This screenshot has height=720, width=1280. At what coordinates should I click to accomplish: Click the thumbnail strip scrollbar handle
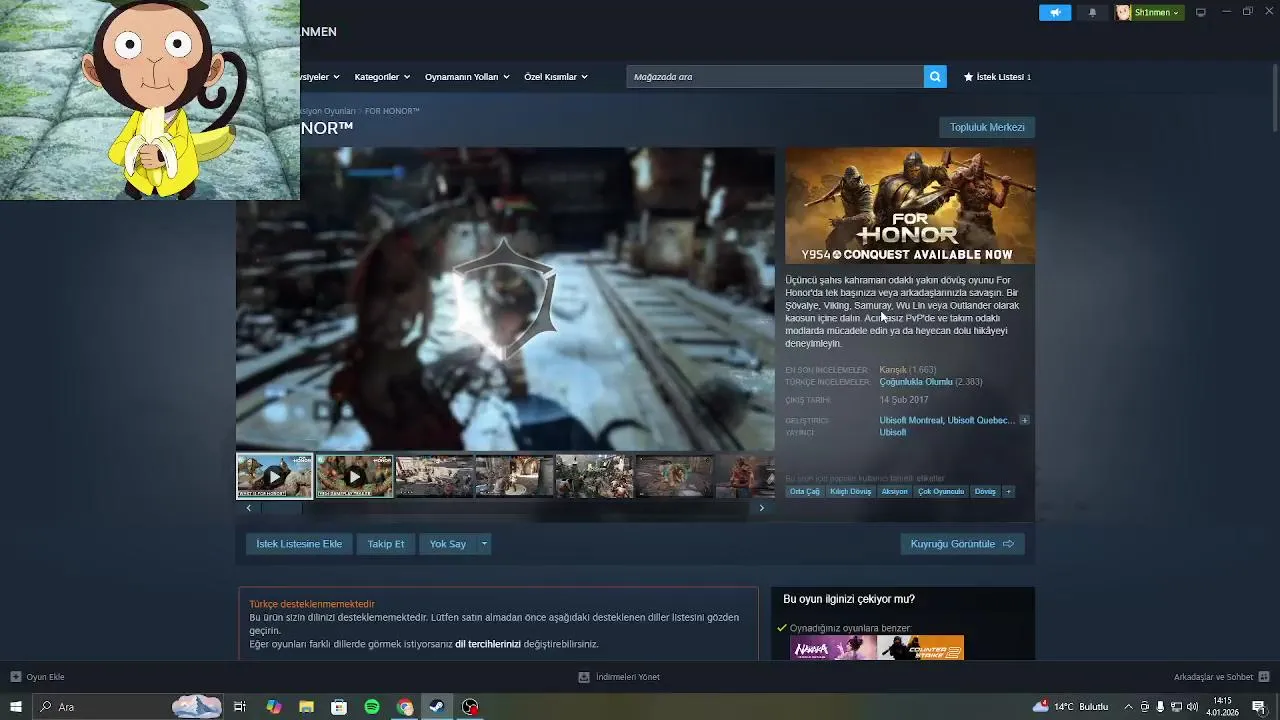click(x=282, y=508)
